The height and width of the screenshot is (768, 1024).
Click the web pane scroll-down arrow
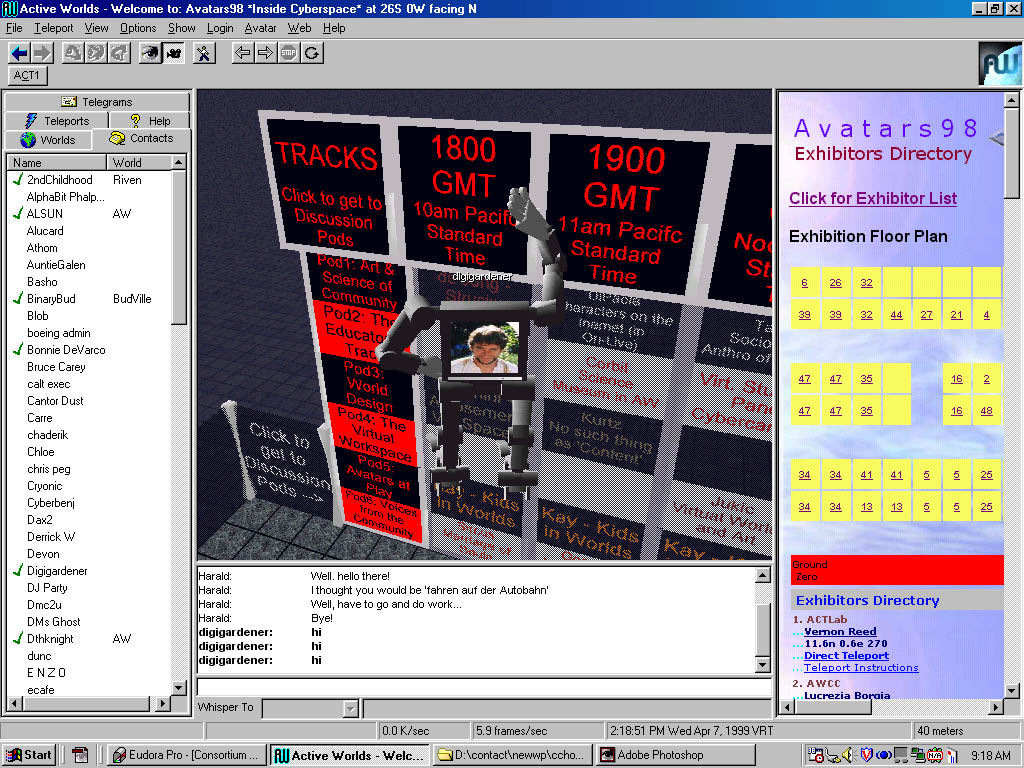(1011, 690)
